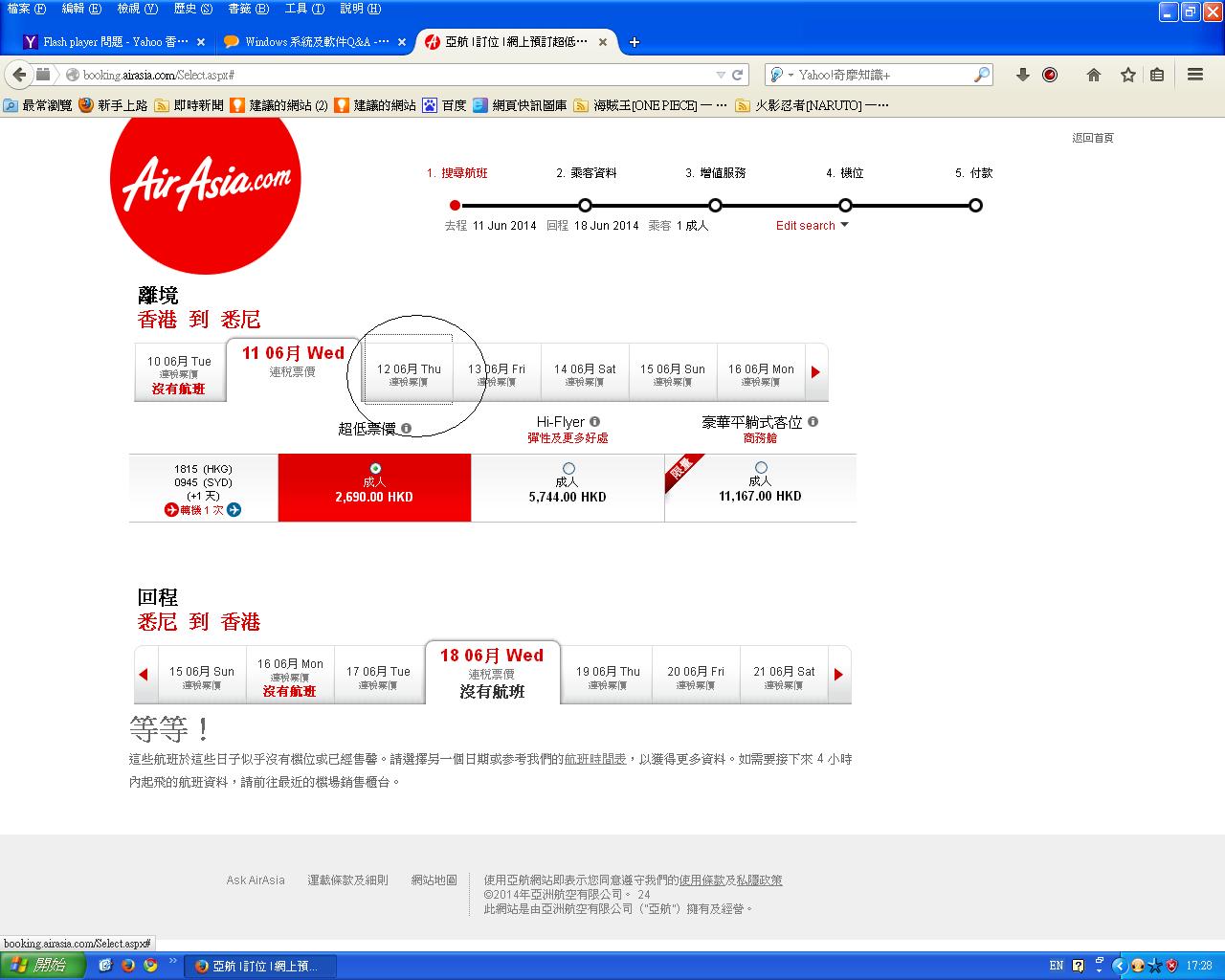Viewport: 1225px width, 980px height.
Task: Open 百度 bookmark
Action: click(444, 105)
